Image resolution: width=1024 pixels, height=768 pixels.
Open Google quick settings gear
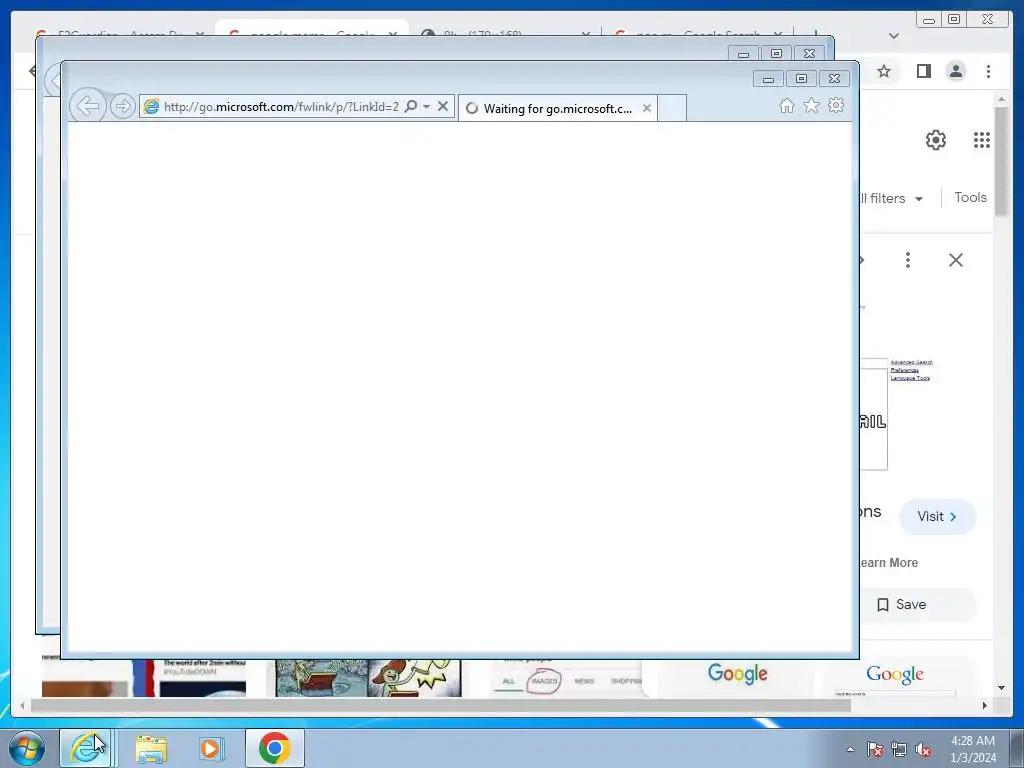[936, 140]
